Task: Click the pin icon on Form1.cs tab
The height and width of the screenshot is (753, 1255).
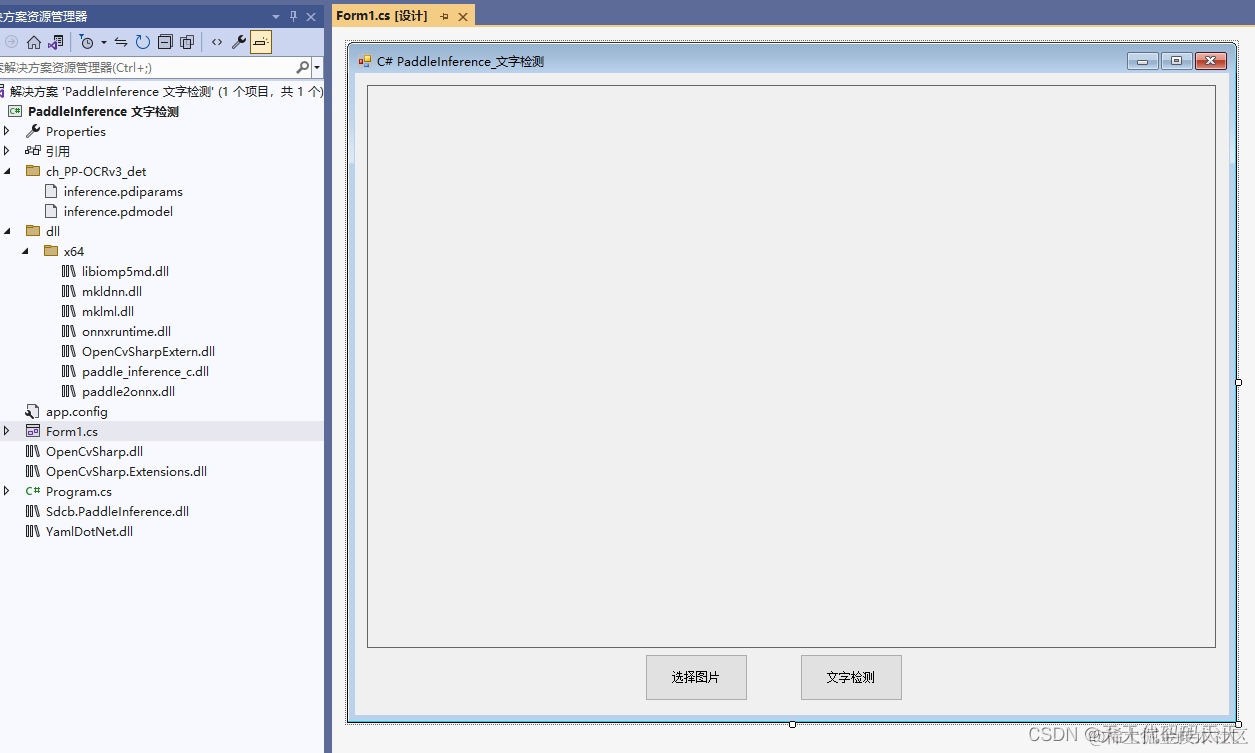Action: tap(445, 16)
